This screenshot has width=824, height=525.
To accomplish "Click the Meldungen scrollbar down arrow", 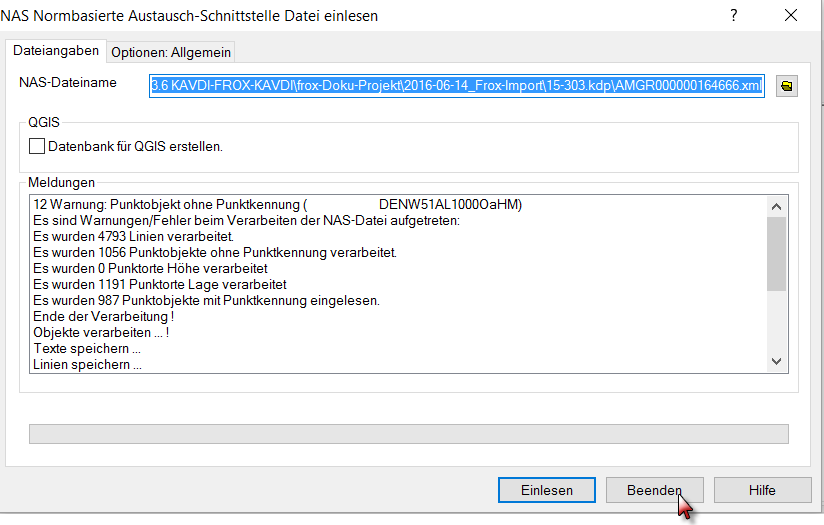I will click(x=776, y=361).
